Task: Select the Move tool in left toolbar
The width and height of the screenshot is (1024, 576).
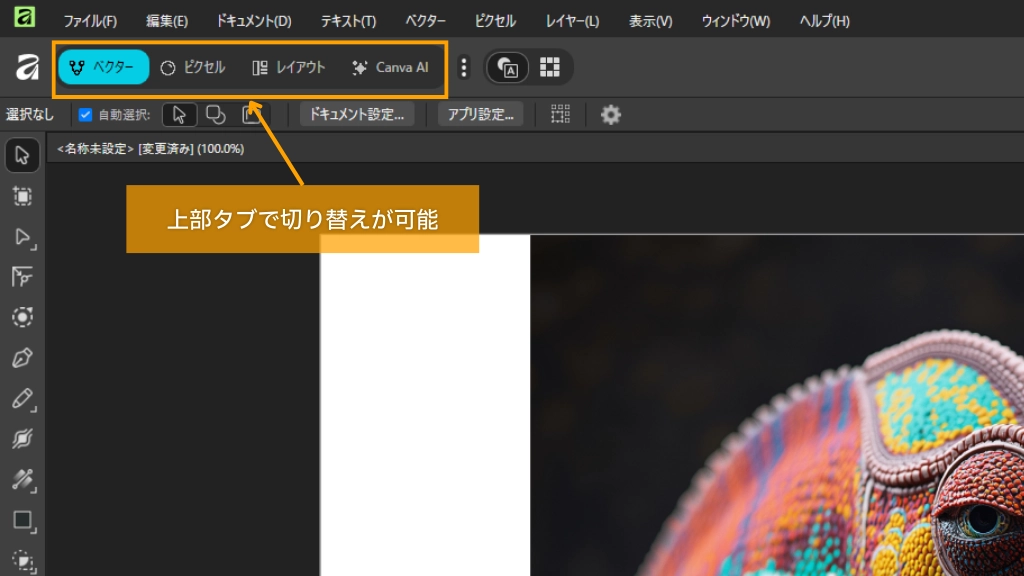Action: point(23,155)
